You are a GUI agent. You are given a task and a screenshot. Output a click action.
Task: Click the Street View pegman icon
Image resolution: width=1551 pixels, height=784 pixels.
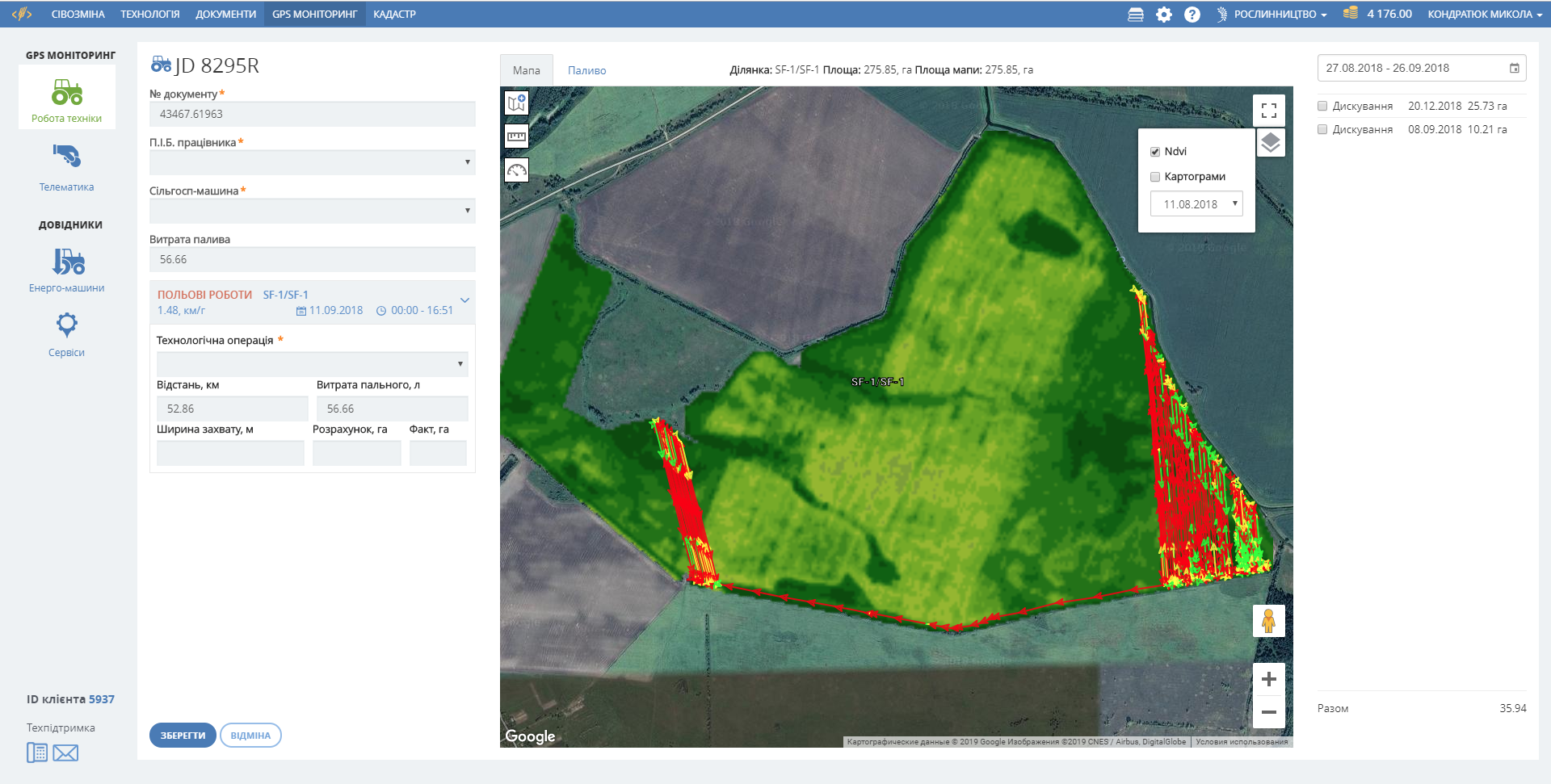pyautogui.click(x=1268, y=621)
